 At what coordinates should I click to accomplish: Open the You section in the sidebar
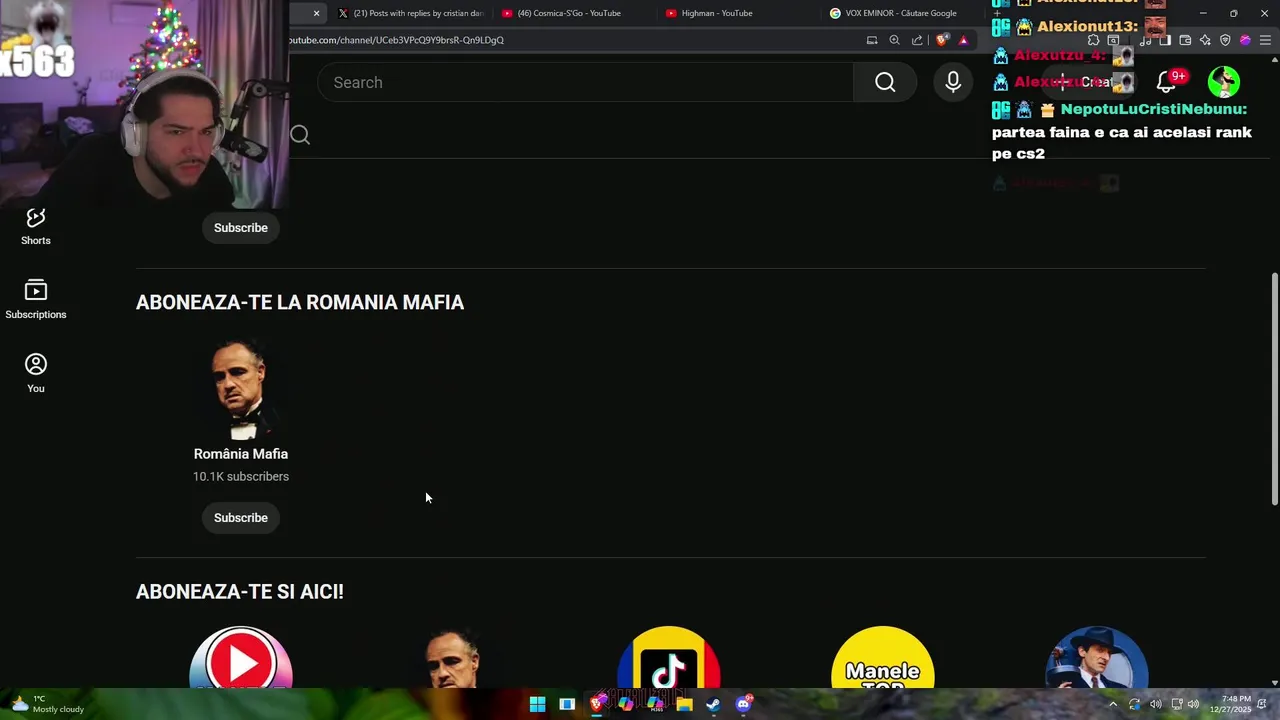tap(36, 374)
